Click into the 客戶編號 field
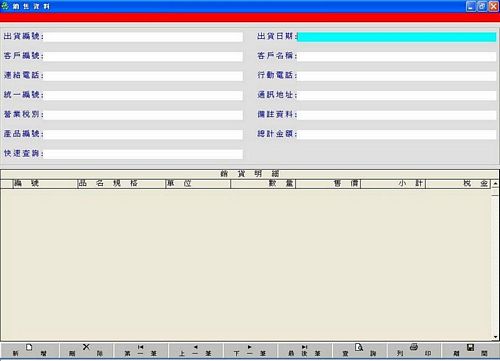Image resolution: width=500 pixels, height=361 pixels. coord(143,56)
